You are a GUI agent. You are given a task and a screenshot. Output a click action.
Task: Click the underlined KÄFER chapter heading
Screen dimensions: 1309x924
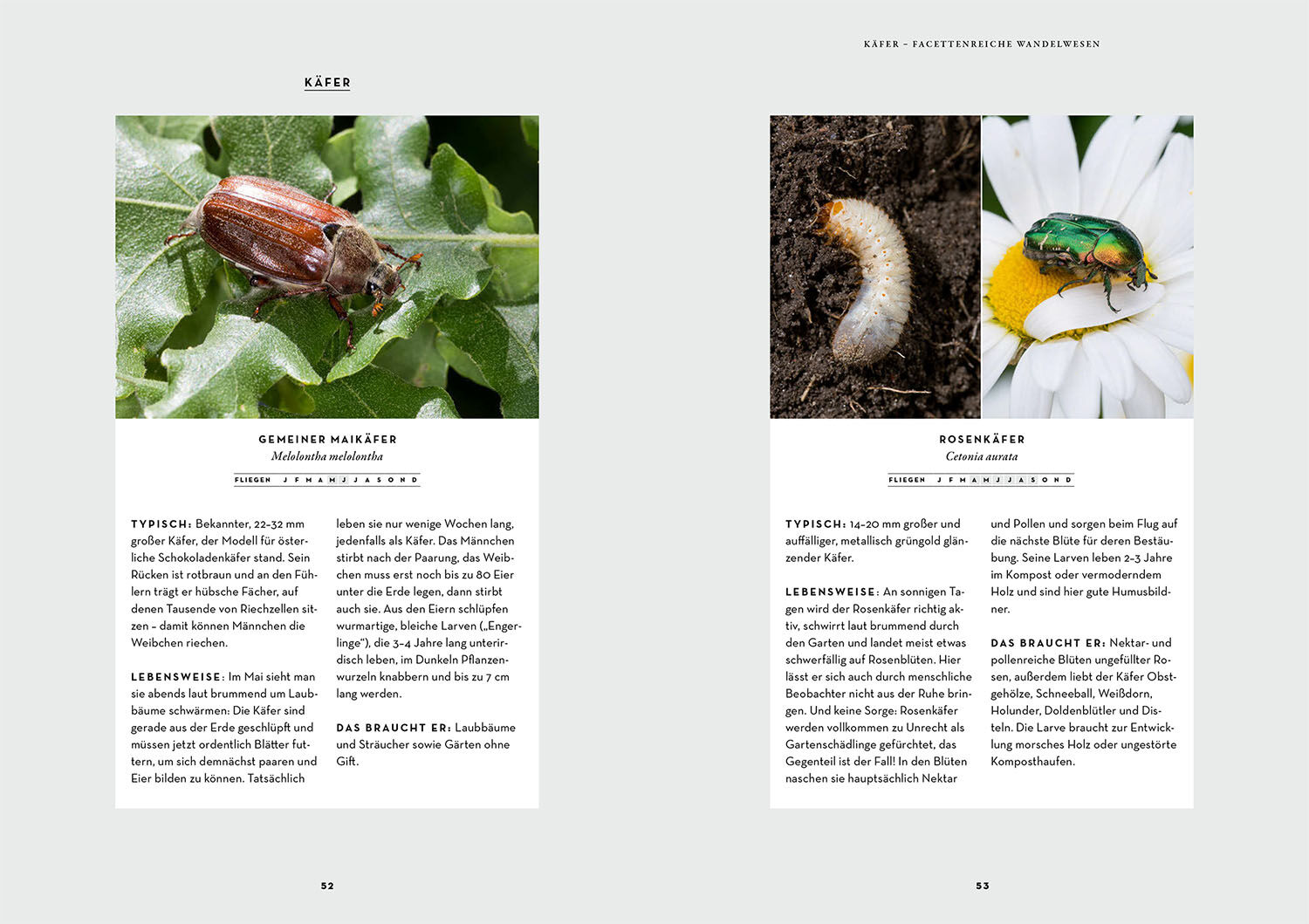point(327,83)
